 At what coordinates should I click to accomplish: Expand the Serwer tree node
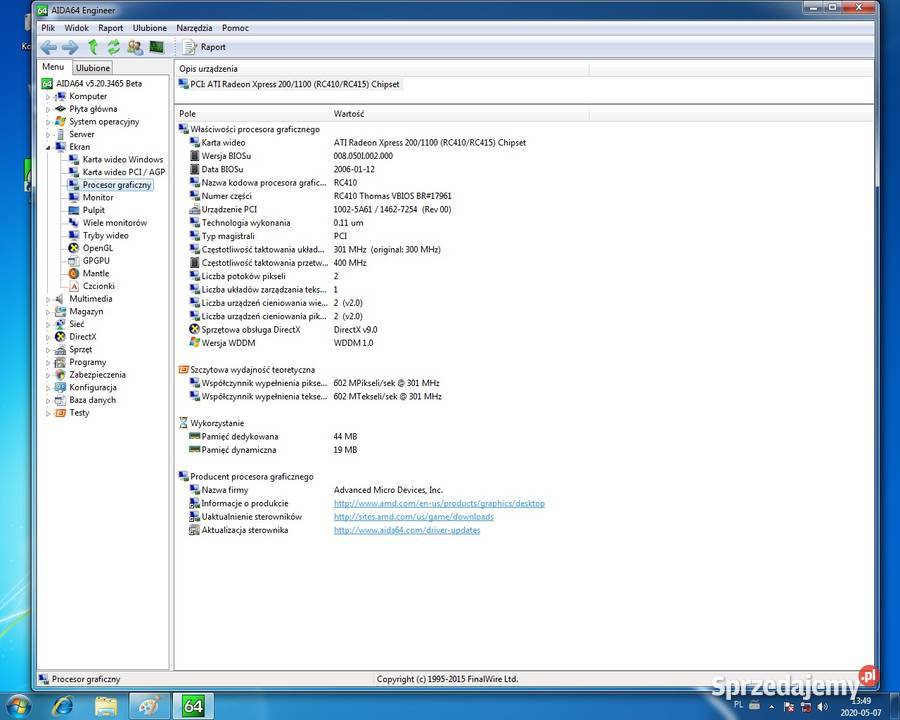coord(48,135)
